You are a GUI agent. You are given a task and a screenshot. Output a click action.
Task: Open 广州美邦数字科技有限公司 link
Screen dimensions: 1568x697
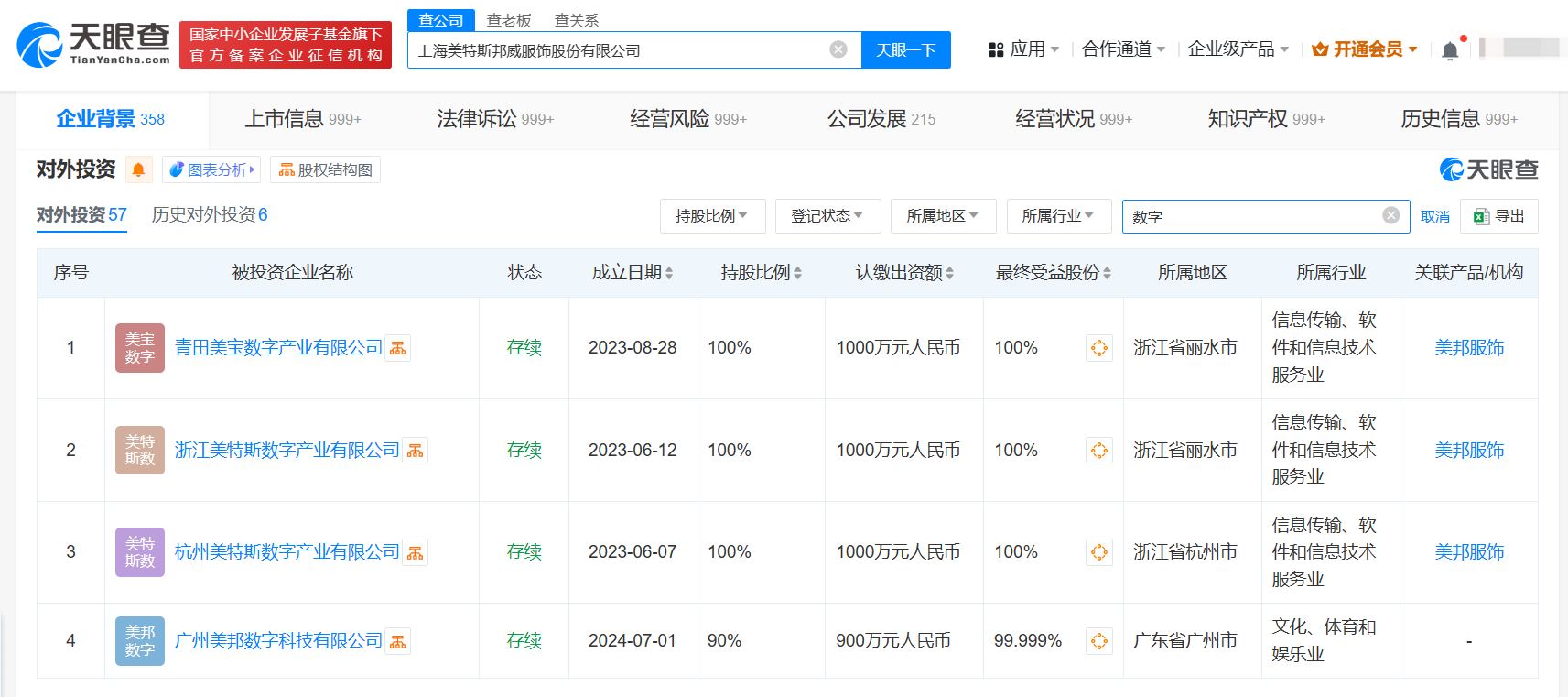tap(278, 641)
